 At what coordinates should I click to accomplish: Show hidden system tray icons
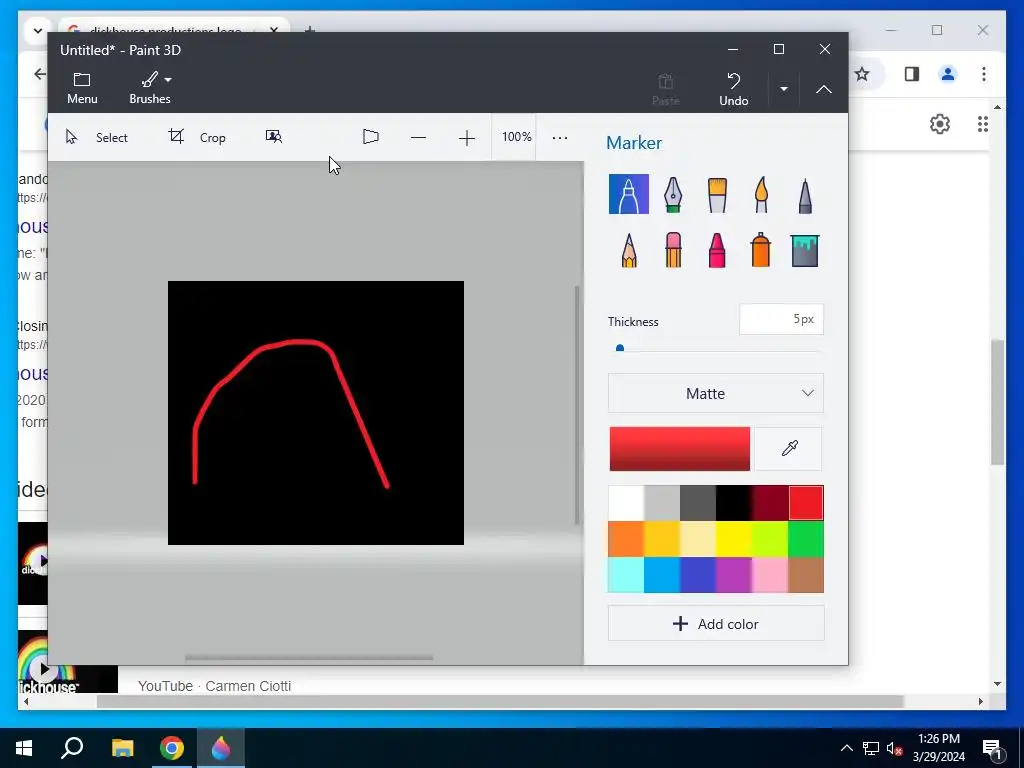[x=846, y=748]
